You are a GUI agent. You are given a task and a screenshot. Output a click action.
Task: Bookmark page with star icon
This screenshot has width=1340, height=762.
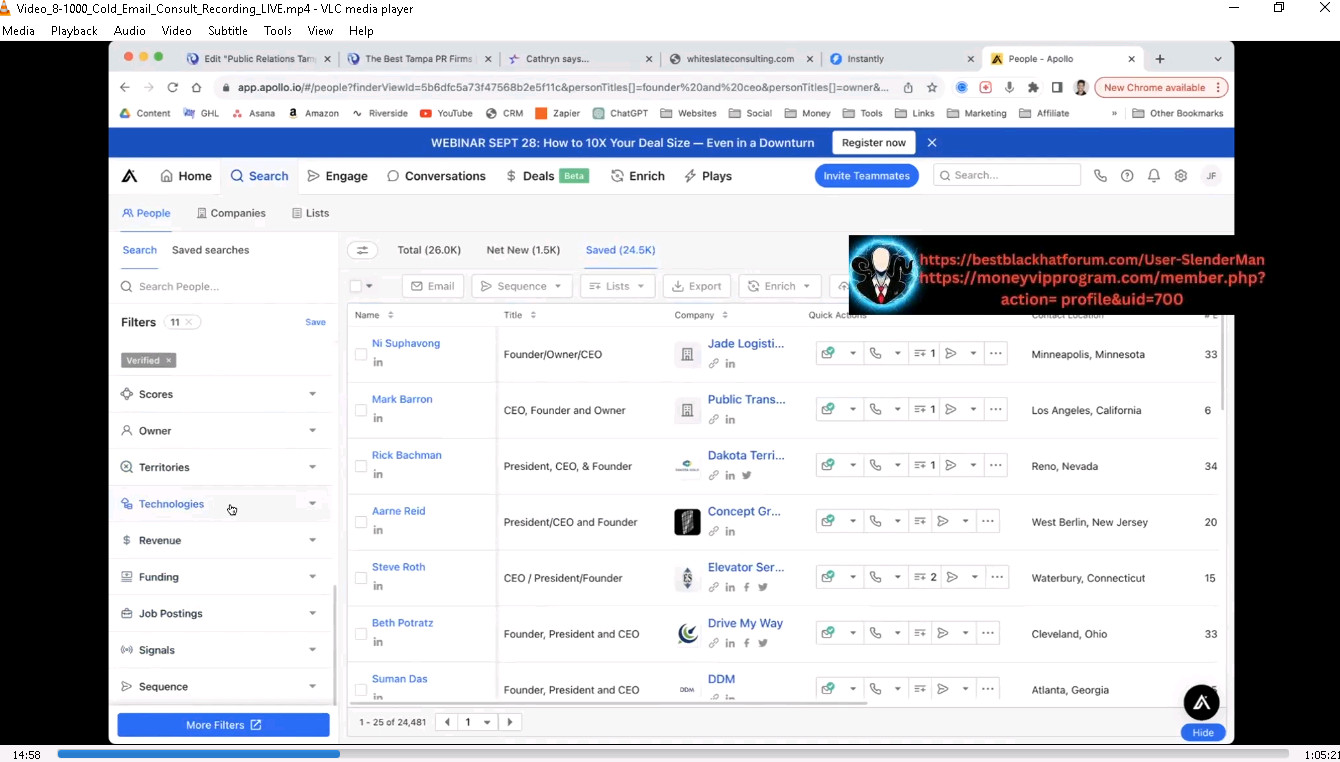click(932, 88)
